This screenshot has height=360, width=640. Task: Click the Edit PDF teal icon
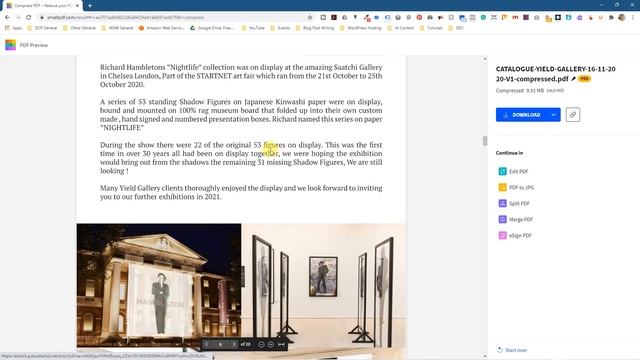502,171
